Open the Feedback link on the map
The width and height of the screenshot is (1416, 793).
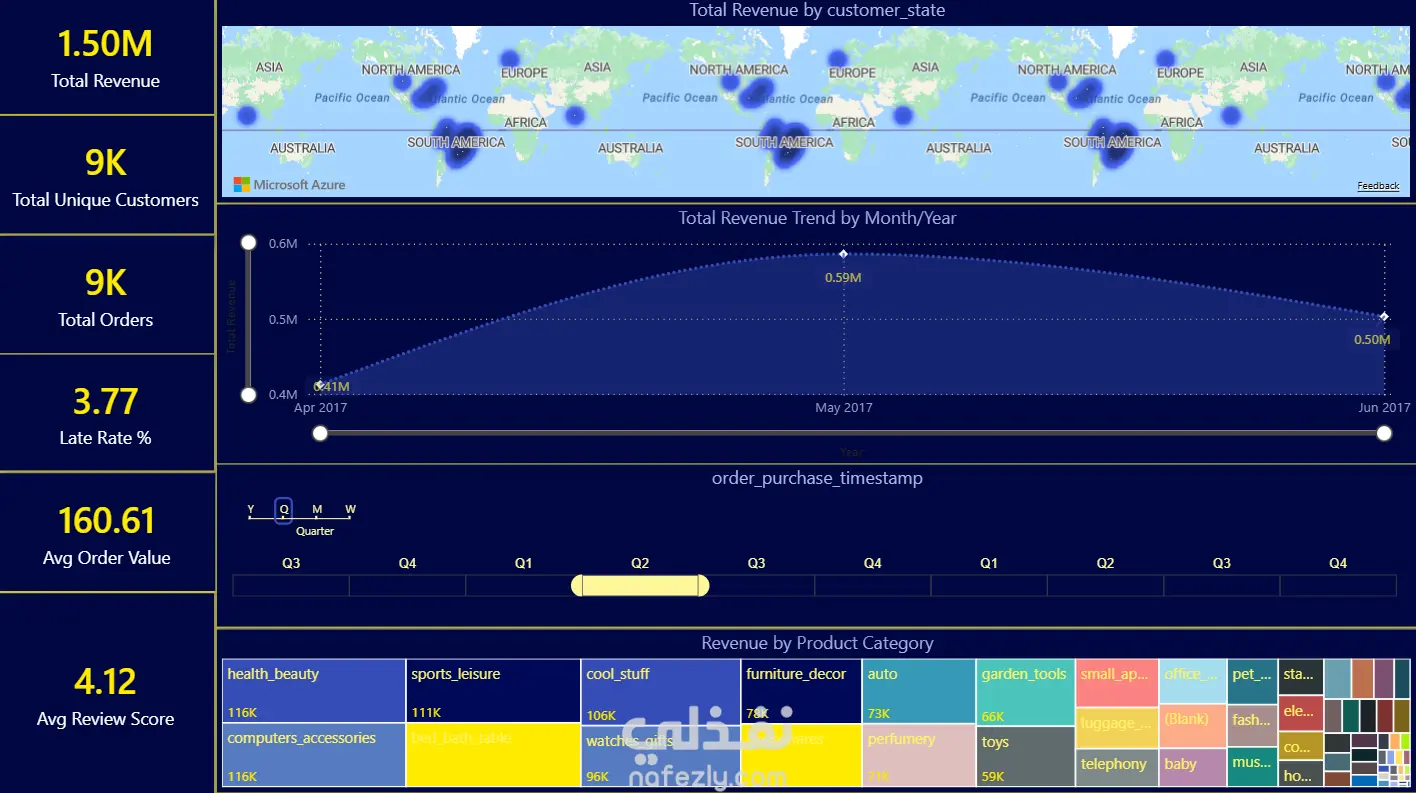1378,186
